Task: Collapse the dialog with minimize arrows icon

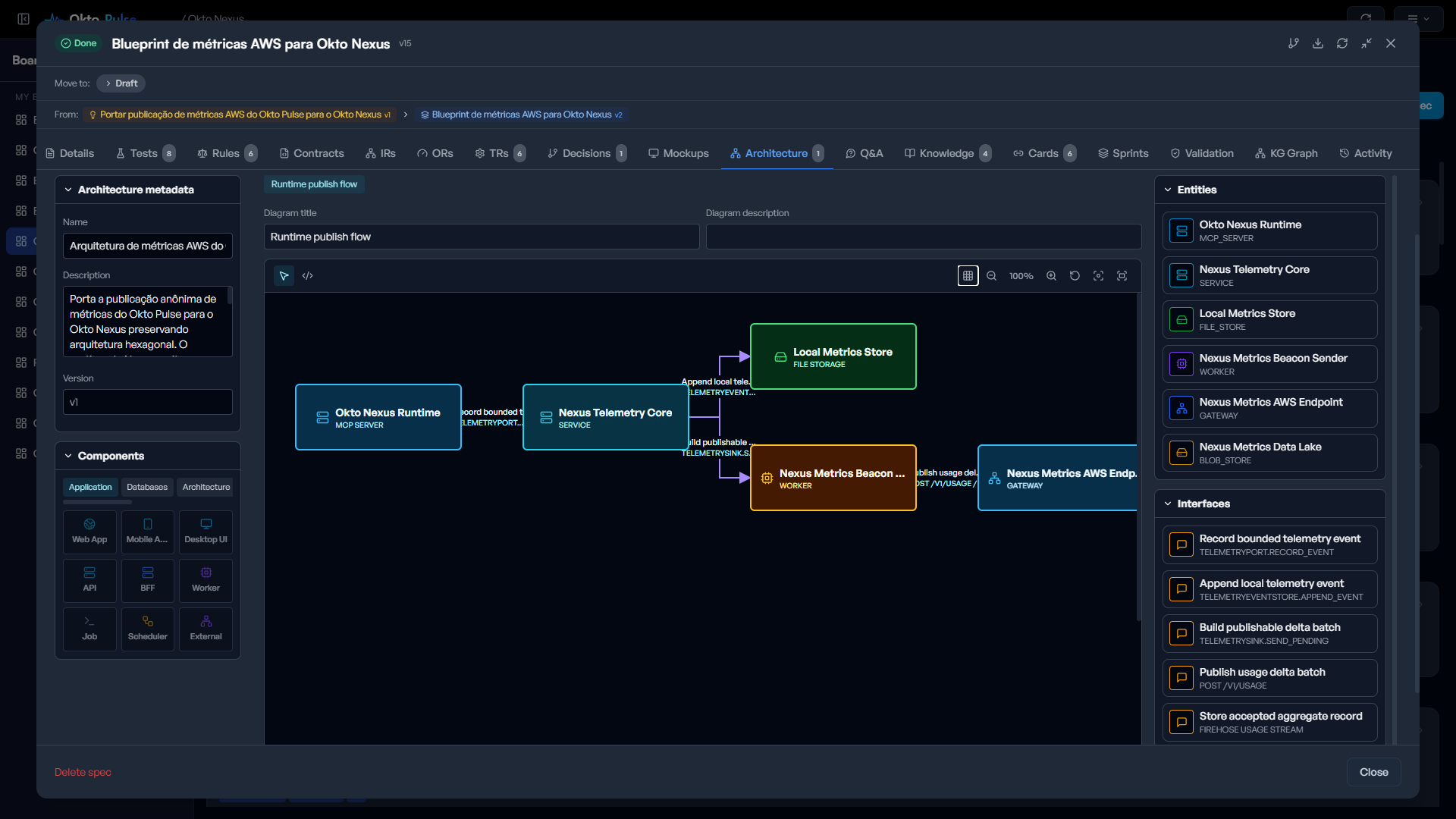Action: [1367, 43]
